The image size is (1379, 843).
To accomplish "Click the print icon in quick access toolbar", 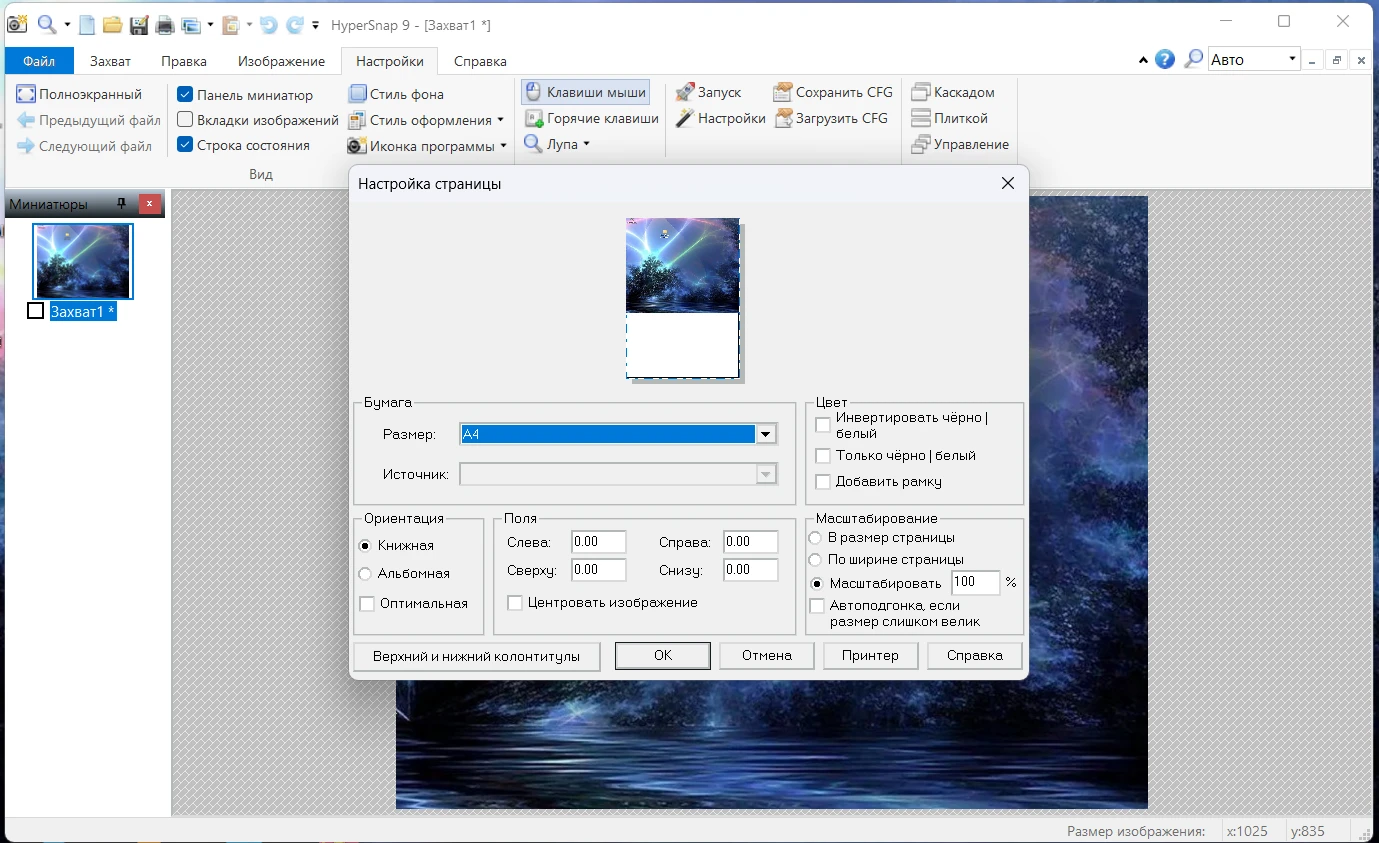I will pos(165,24).
